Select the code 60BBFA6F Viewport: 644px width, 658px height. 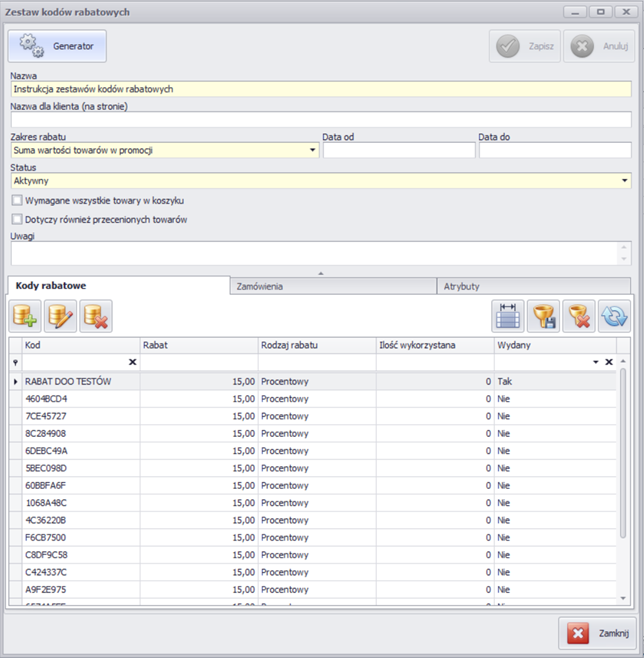tap(45, 486)
